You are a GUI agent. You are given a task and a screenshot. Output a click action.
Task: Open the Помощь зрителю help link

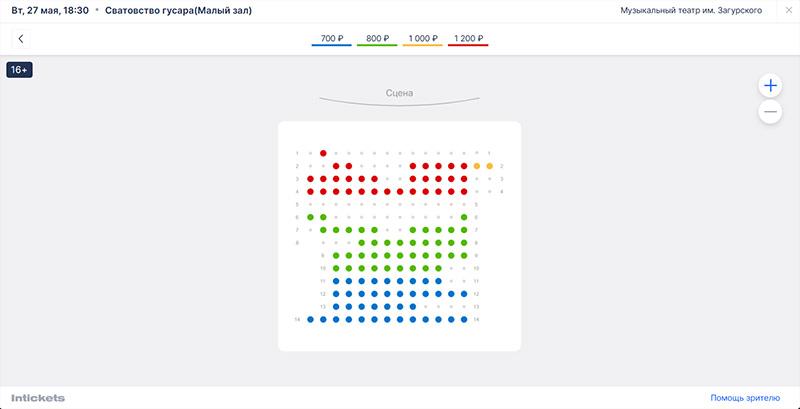click(747, 398)
